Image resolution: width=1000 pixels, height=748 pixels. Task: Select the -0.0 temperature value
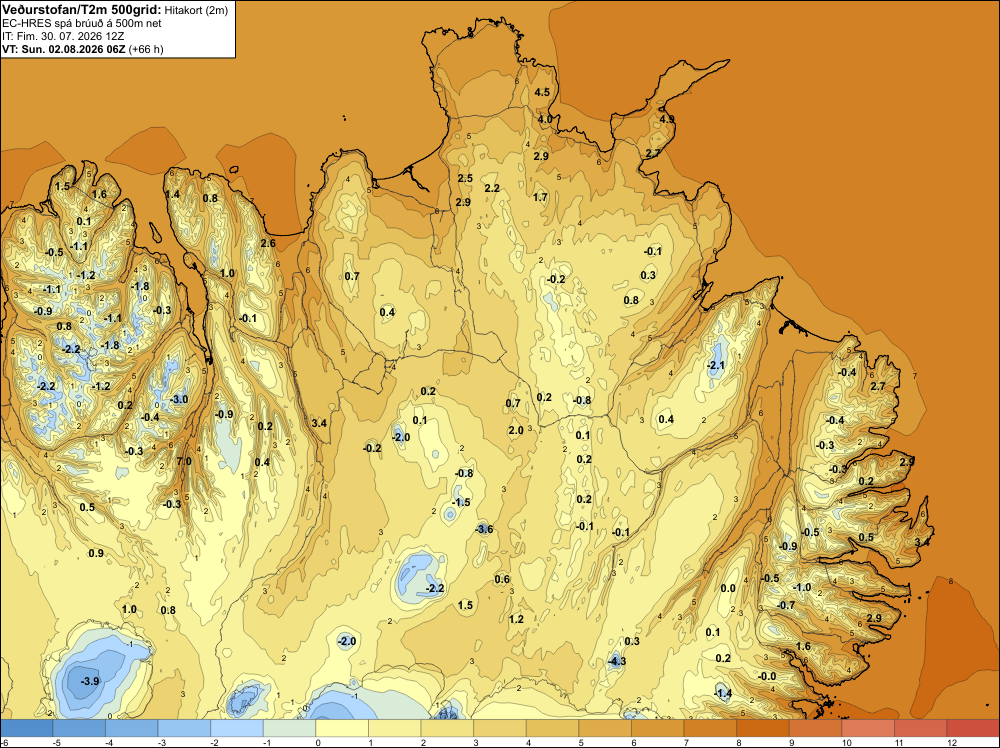[x=767, y=676]
